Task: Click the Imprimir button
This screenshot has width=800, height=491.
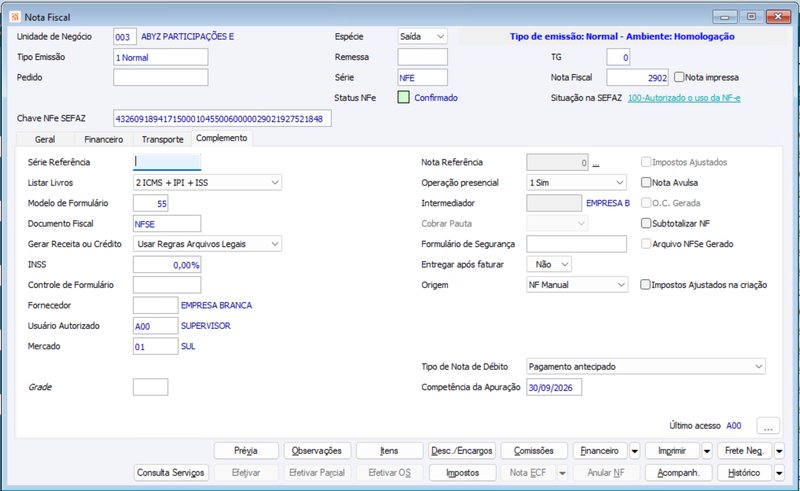Action: click(672, 451)
